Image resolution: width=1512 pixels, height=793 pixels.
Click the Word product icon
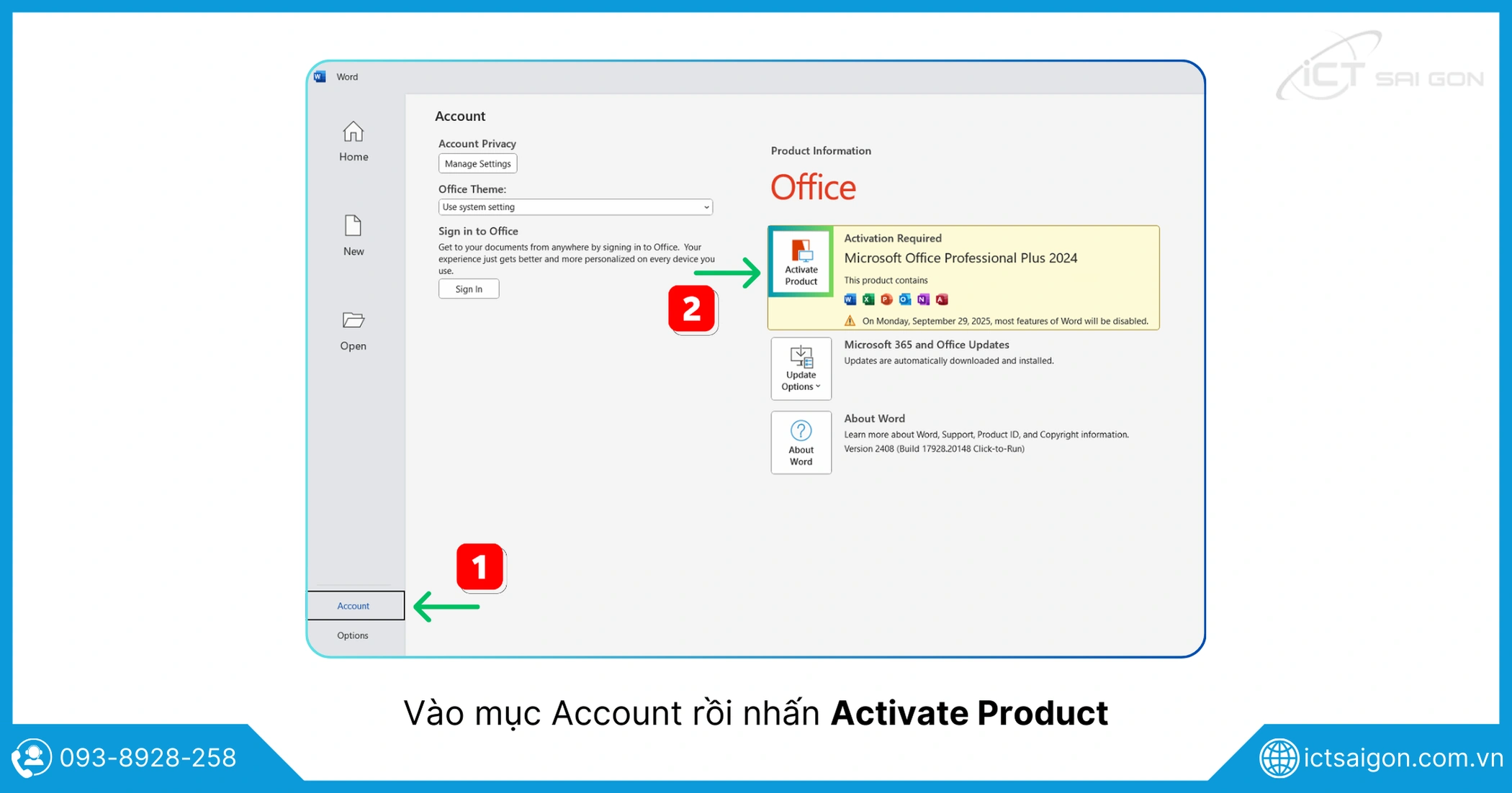[x=850, y=299]
